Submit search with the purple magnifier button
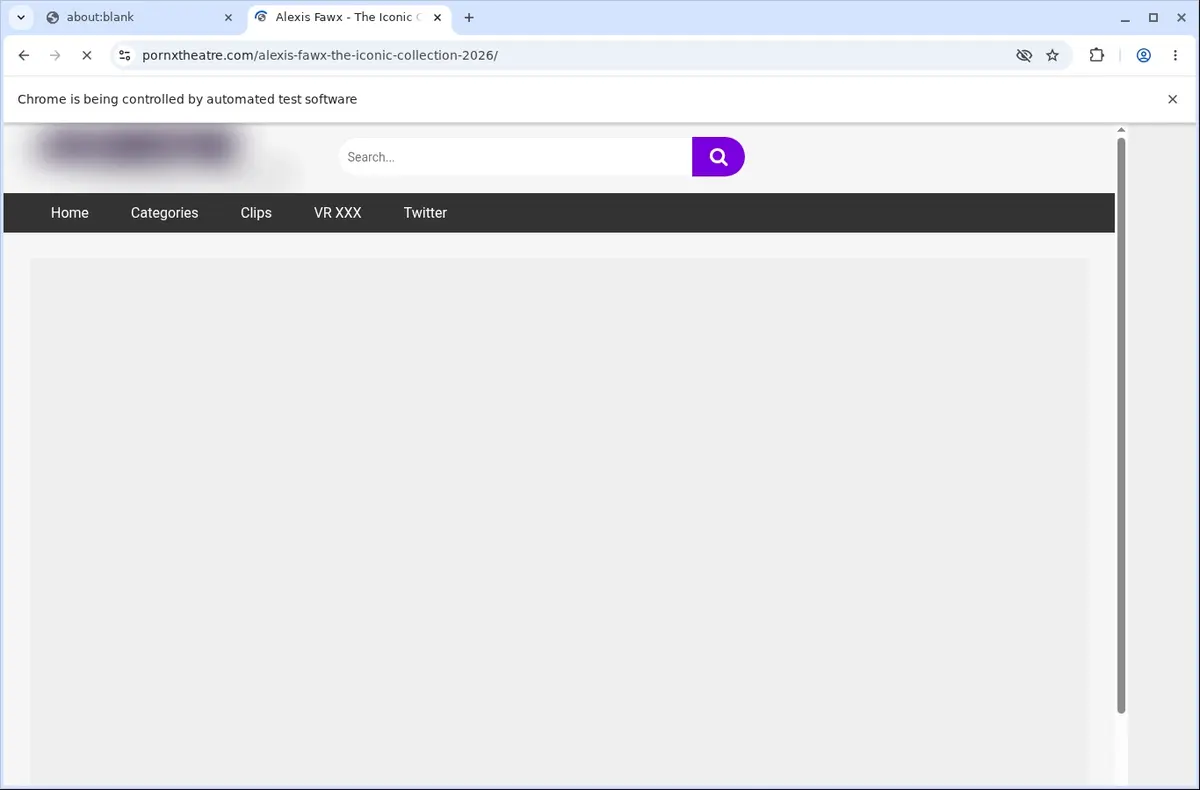1200x790 pixels. point(718,157)
